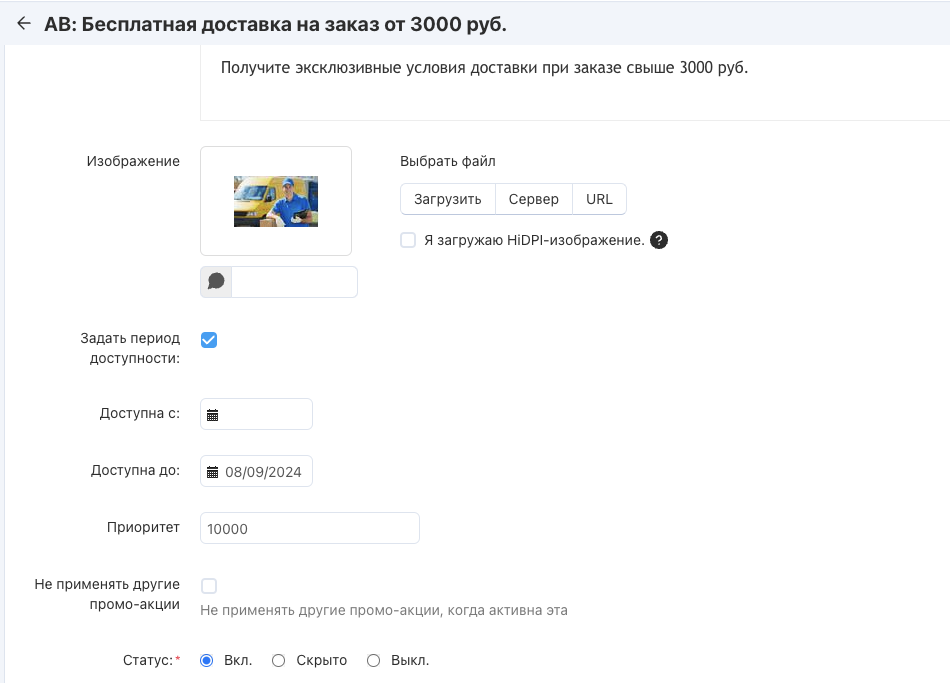950x683 pixels.
Task: Click the Приоритет field containing 10000
Action: click(310, 528)
